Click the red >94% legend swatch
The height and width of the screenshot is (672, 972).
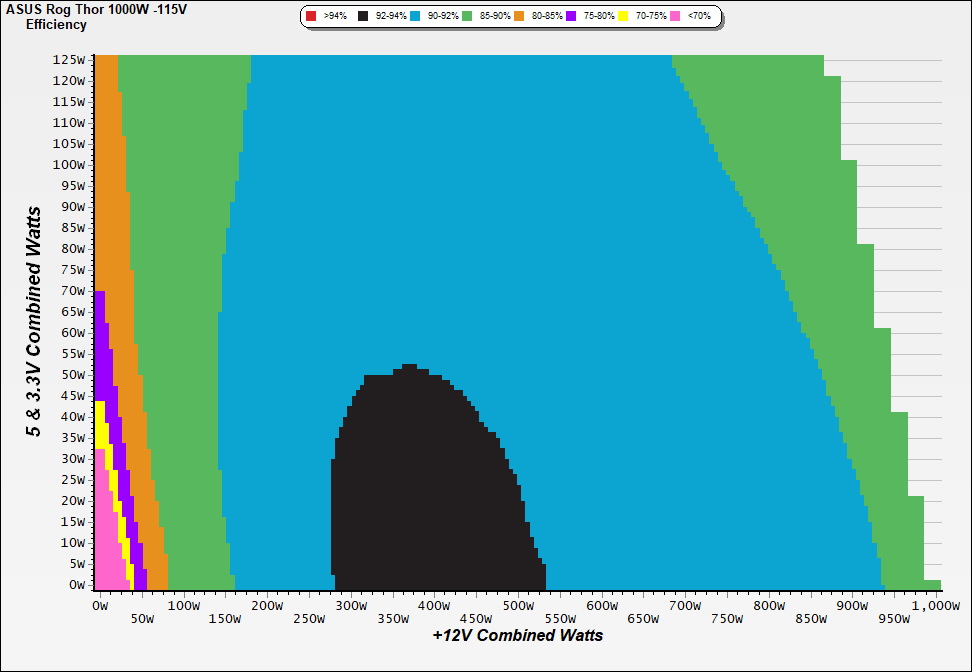pos(311,17)
